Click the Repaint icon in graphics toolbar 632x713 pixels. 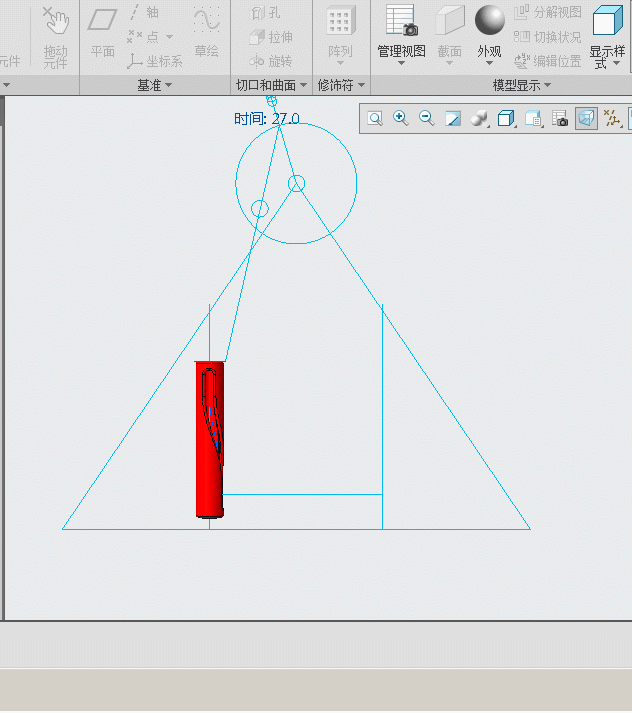pyautogui.click(x=453, y=119)
